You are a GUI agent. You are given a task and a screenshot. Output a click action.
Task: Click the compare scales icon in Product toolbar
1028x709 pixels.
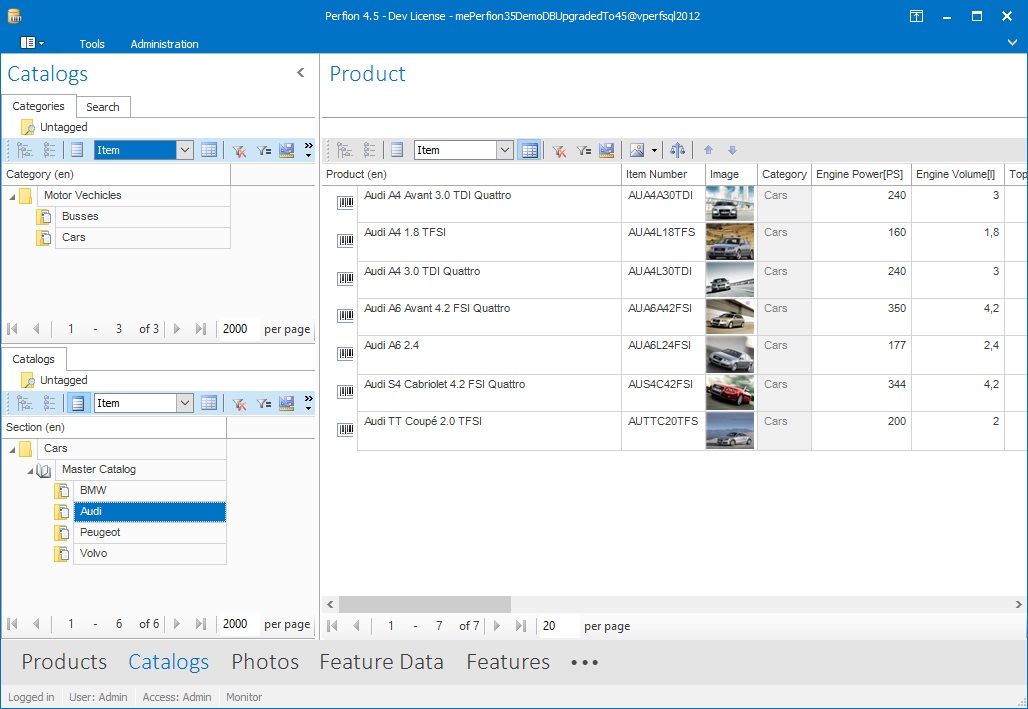pyautogui.click(x=677, y=150)
